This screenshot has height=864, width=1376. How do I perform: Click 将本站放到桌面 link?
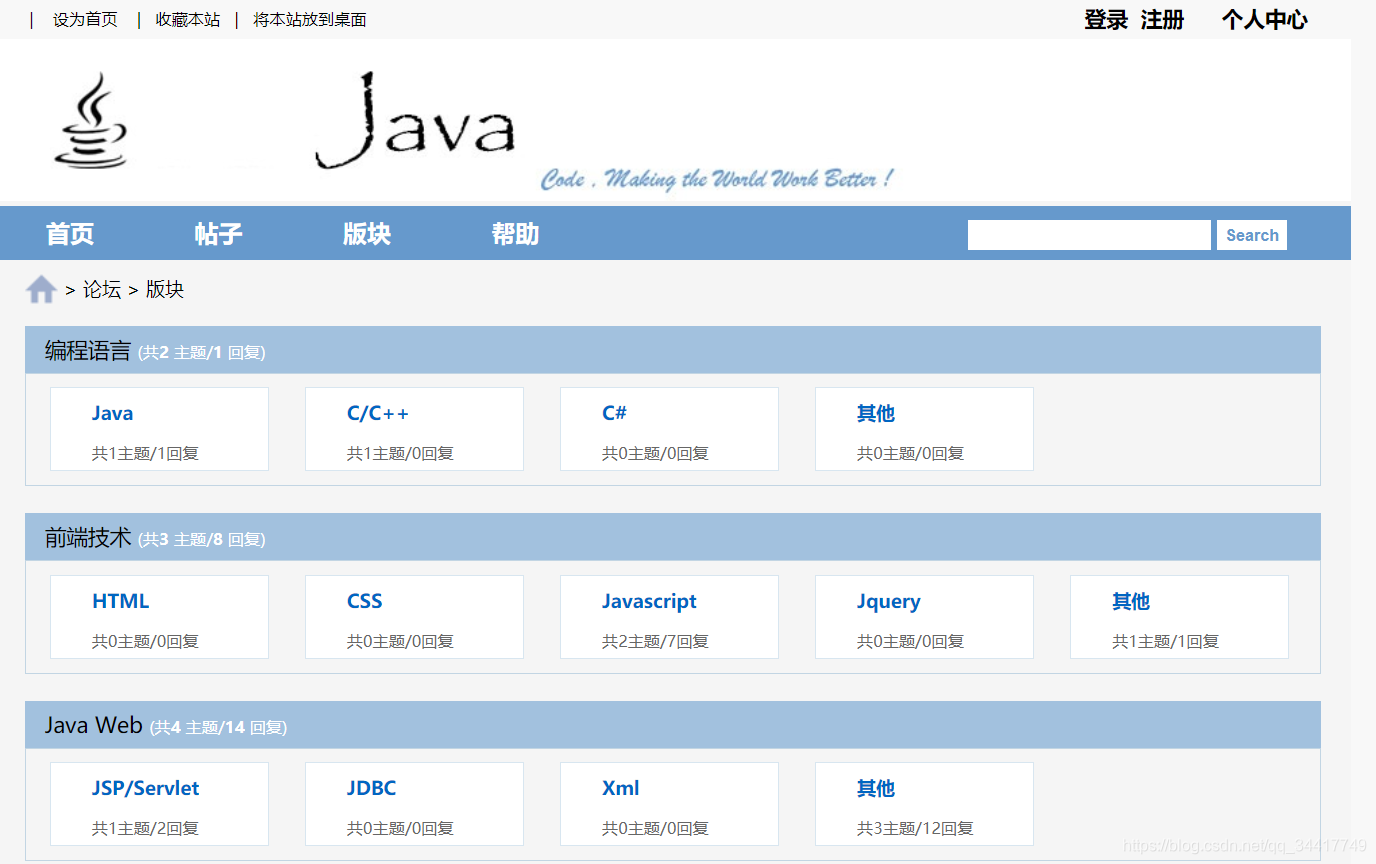click(x=310, y=19)
